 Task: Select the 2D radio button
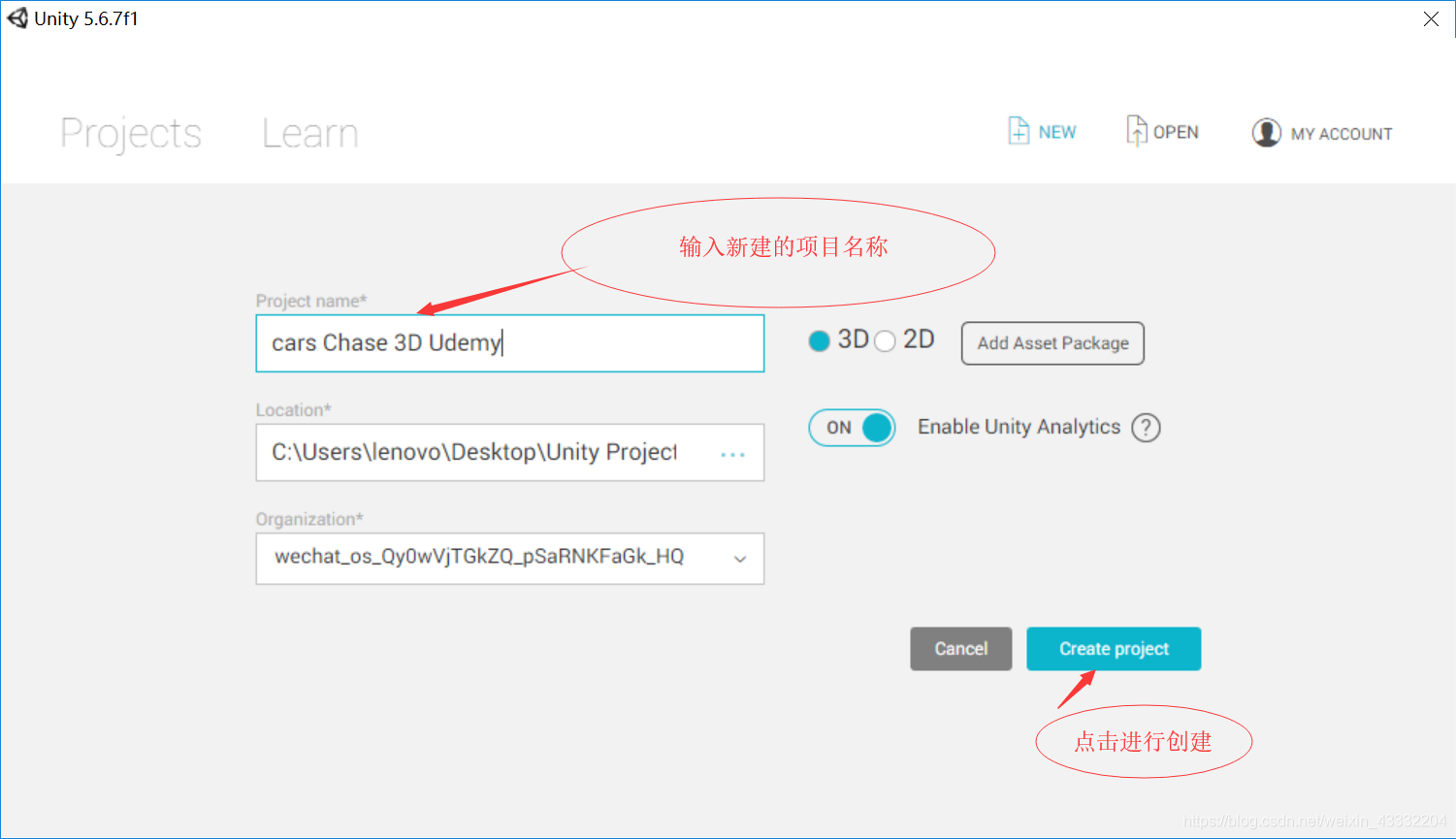(885, 341)
